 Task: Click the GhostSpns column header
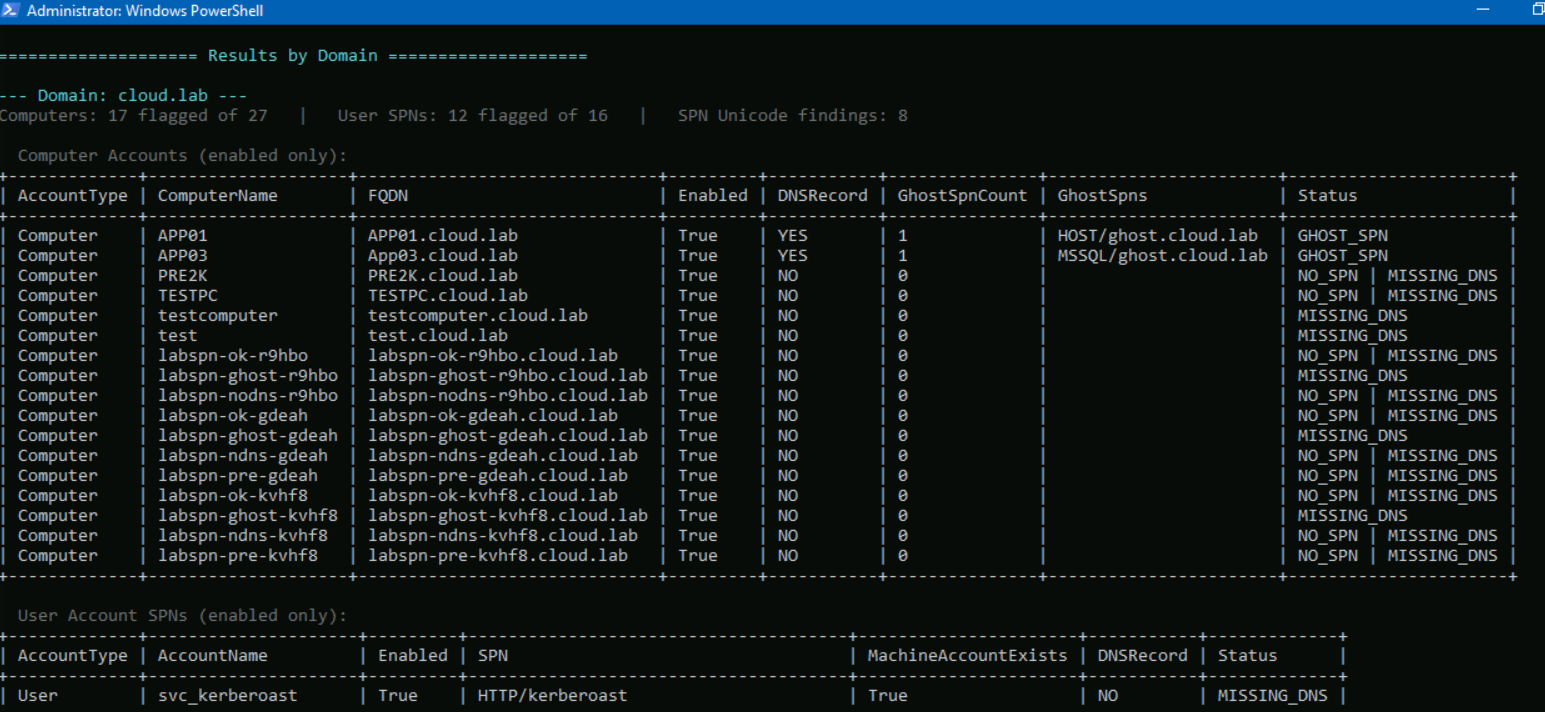click(x=1102, y=196)
